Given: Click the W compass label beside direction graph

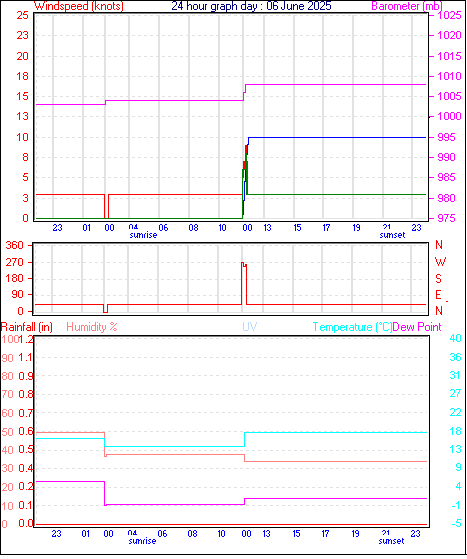Looking at the screenshot, I should 440,262.
